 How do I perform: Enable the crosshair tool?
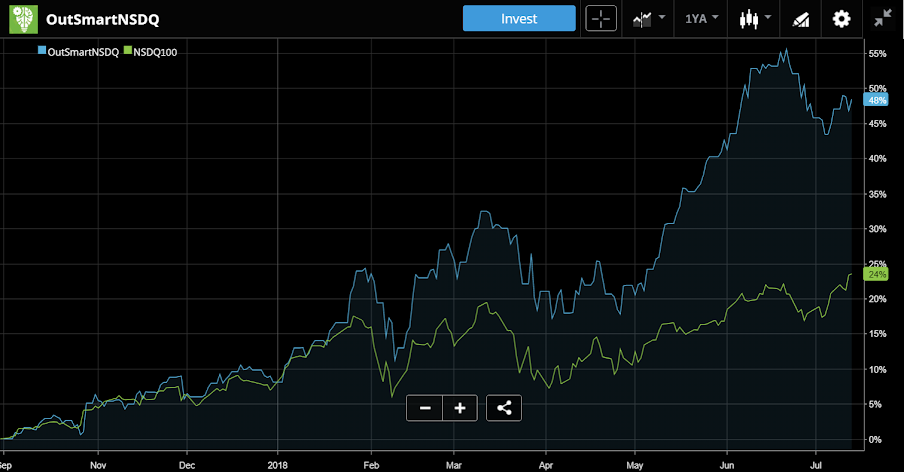[x=601, y=18]
